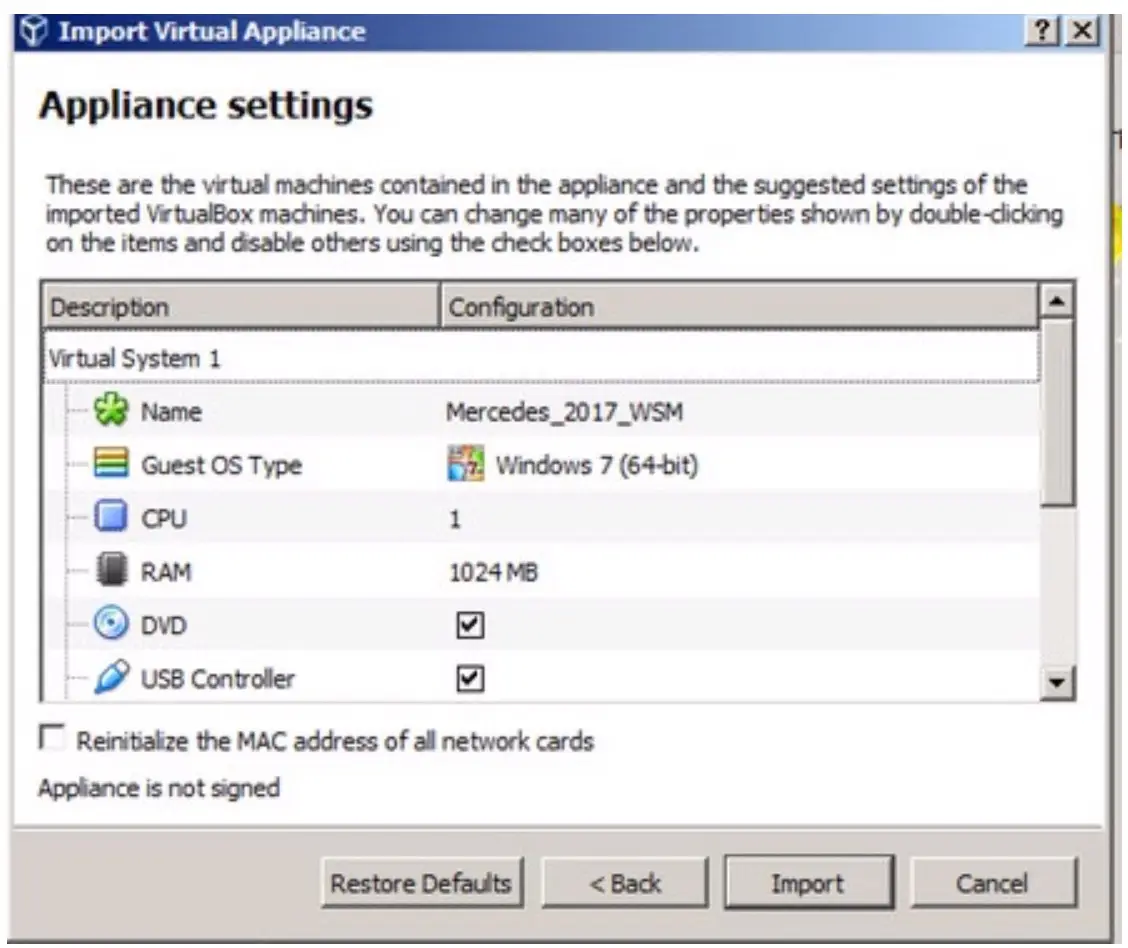Click the RAM memory icon
Viewport: 1128px width, 948px height.
(110, 572)
